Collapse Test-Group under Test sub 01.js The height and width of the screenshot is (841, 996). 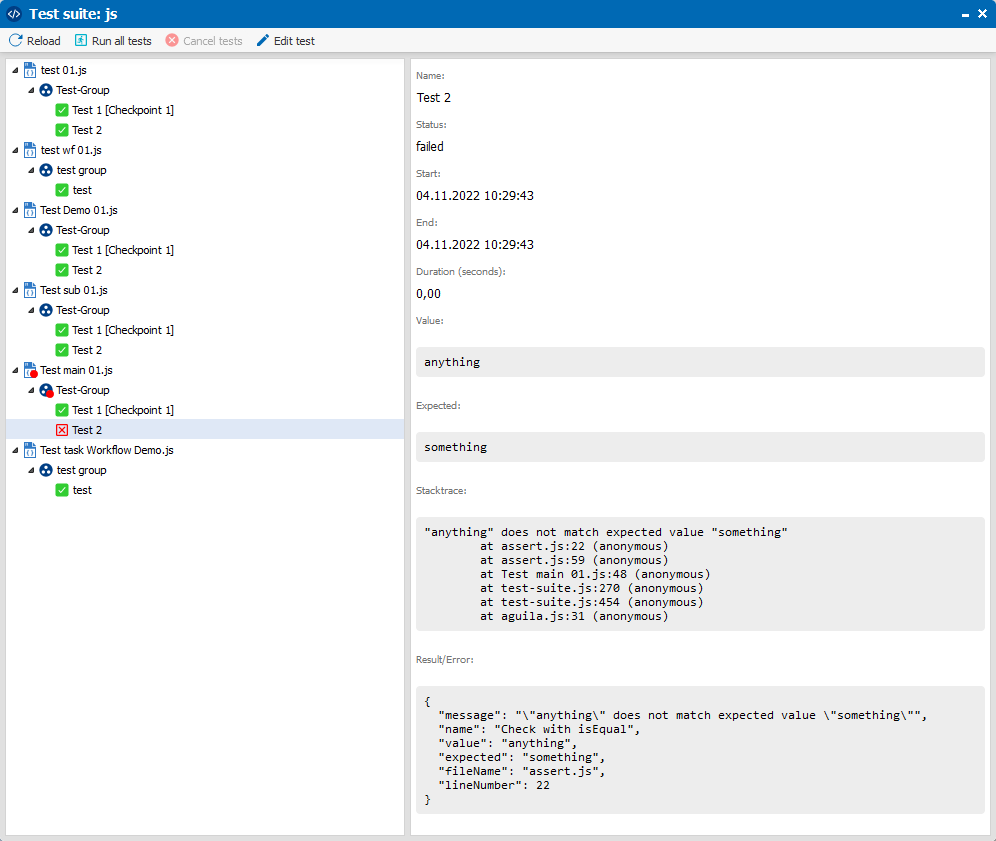click(x=31, y=310)
